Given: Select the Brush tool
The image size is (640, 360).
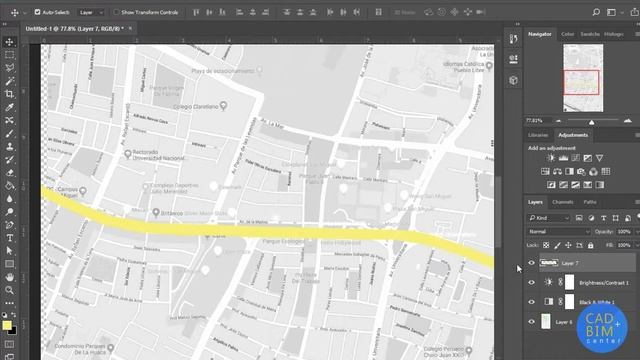Looking at the screenshot, I should (9, 133).
